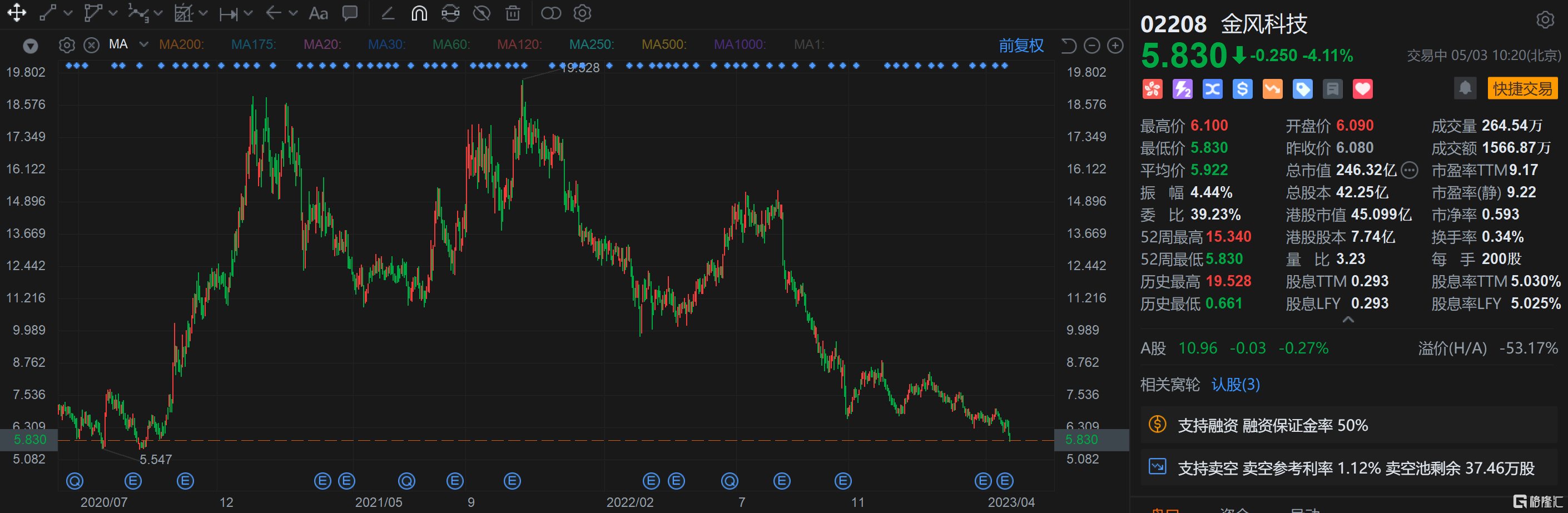The height and width of the screenshot is (513, 1568).
Task: Open quote panel settings gear
Action: pyautogui.click(x=1545, y=20)
